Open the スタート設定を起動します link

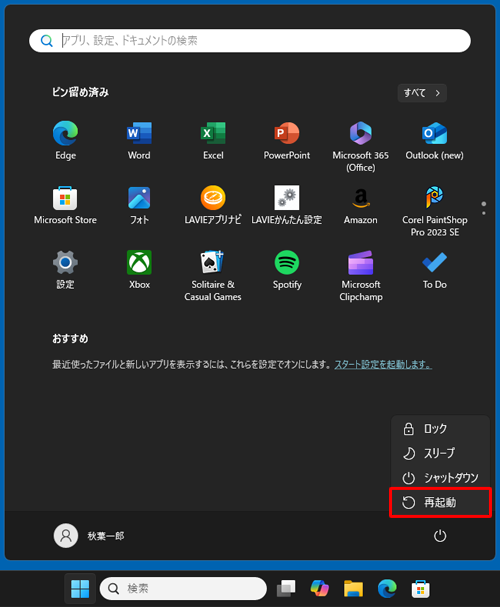(x=383, y=364)
